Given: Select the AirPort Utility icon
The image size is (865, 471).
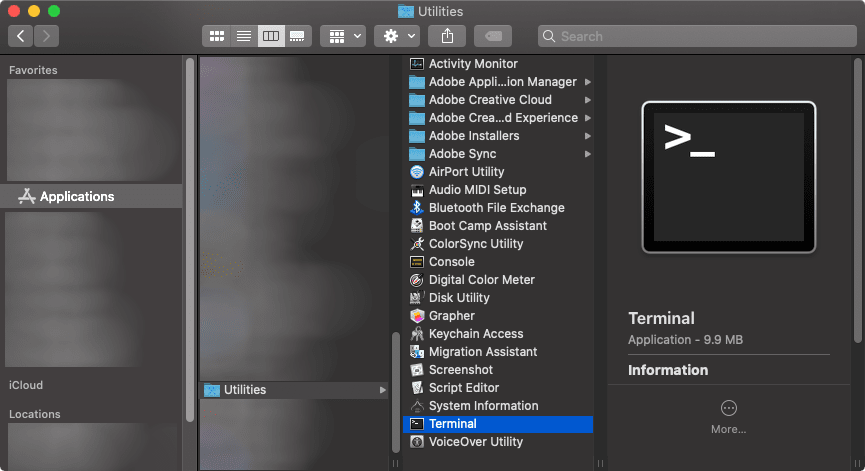Looking at the screenshot, I should 417,172.
